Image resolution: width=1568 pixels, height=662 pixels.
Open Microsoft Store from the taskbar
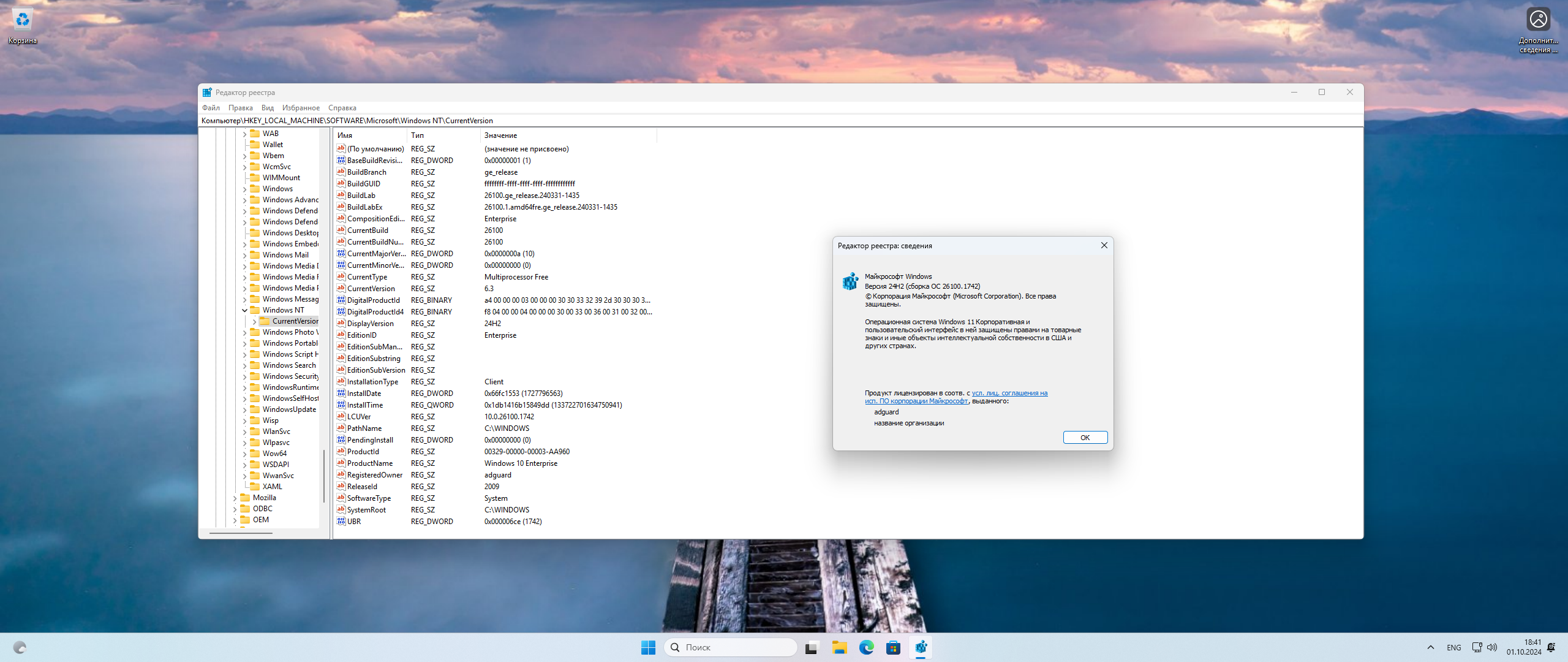click(x=893, y=647)
